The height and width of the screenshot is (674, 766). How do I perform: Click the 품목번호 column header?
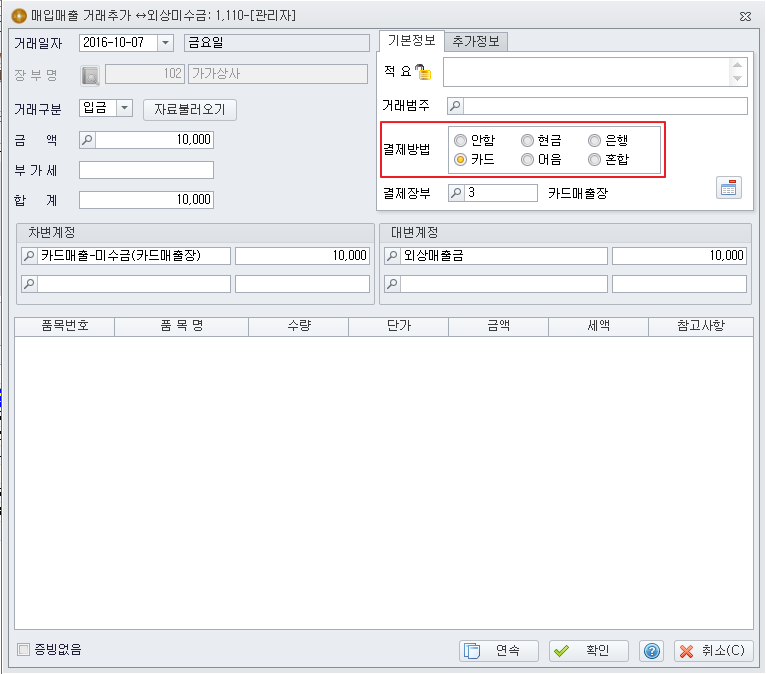pos(64,326)
